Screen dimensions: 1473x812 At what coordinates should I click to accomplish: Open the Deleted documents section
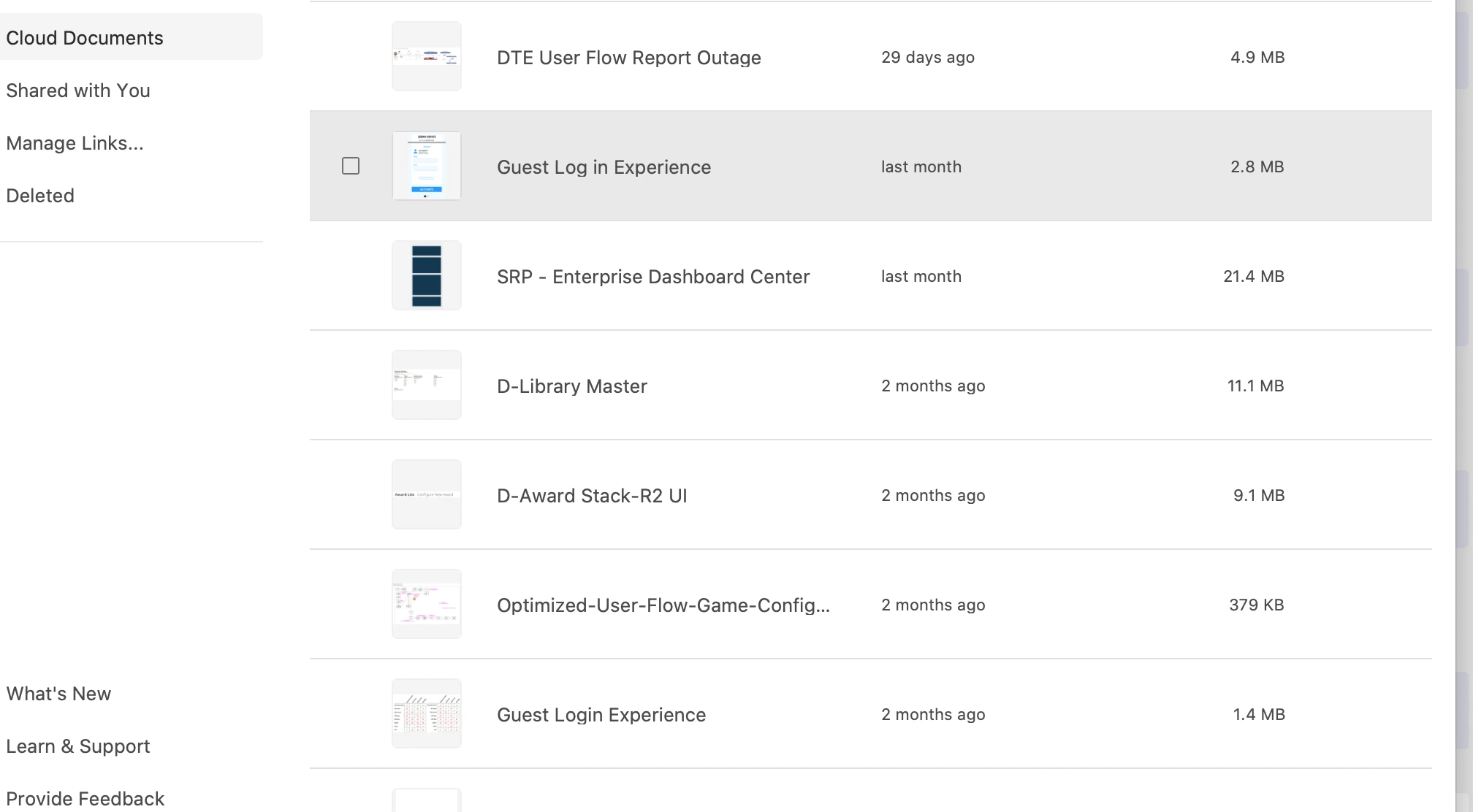pyautogui.click(x=40, y=196)
